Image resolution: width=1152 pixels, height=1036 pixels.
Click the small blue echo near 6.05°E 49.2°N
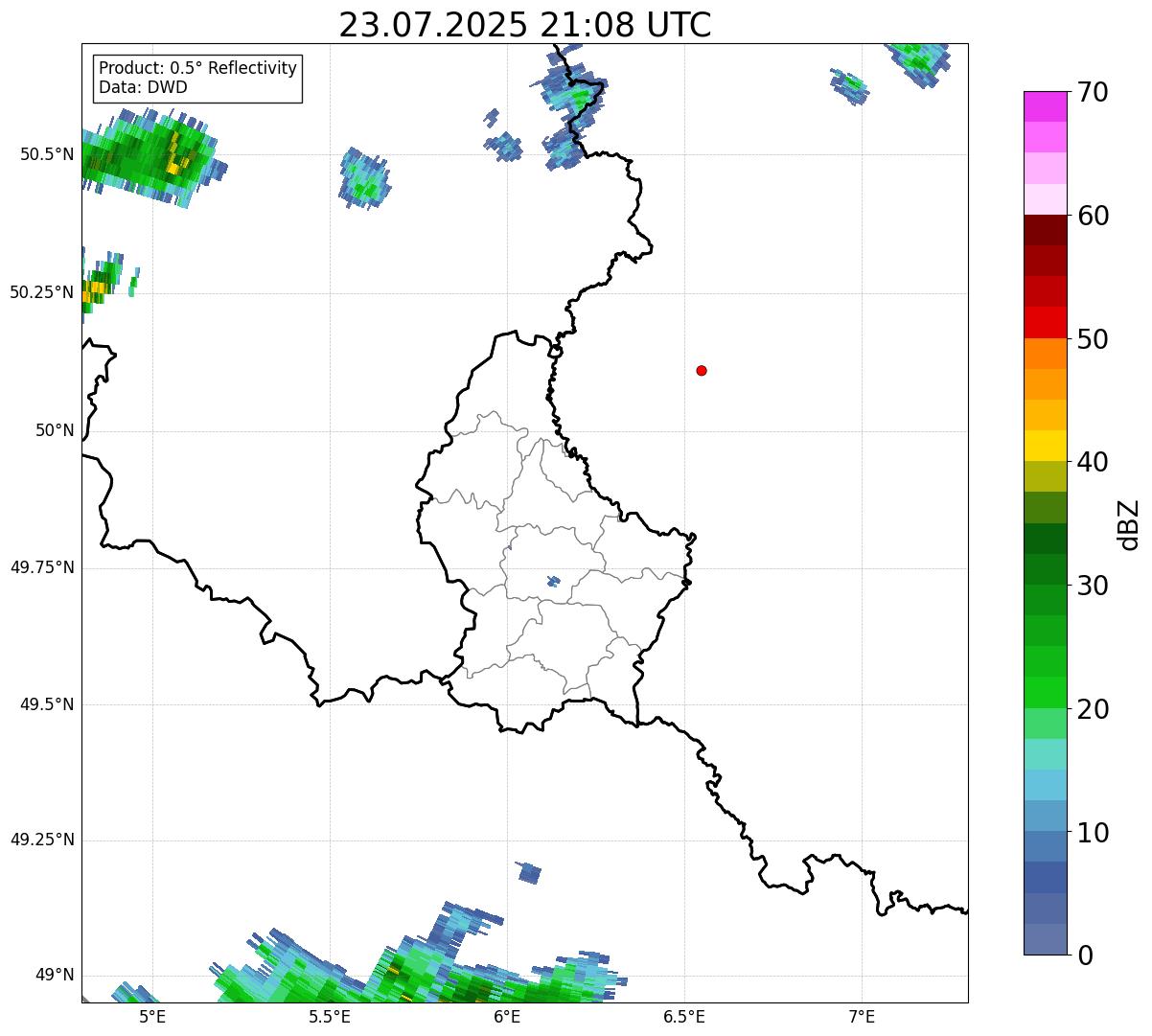click(528, 872)
